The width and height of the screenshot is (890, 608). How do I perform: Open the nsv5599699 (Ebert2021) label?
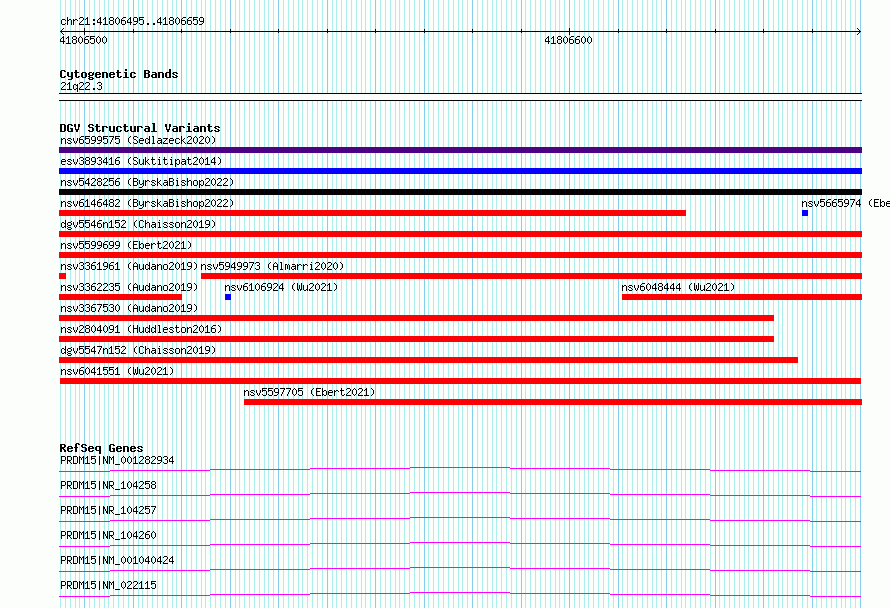pos(126,245)
